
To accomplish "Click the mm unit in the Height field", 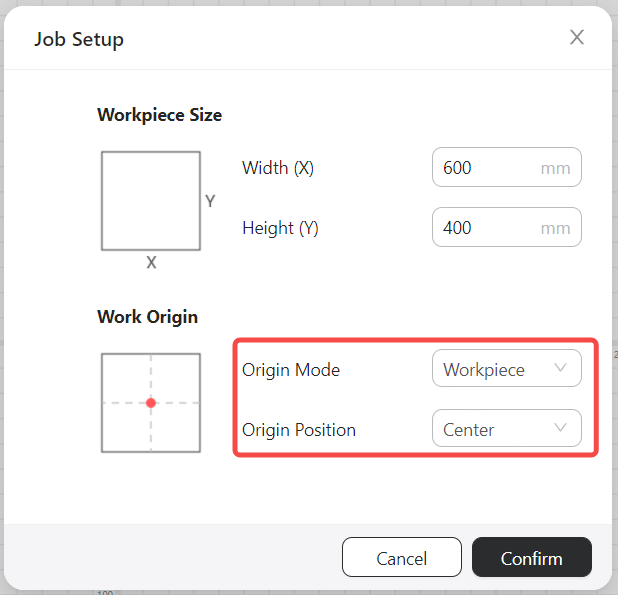I will (x=555, y=229).
